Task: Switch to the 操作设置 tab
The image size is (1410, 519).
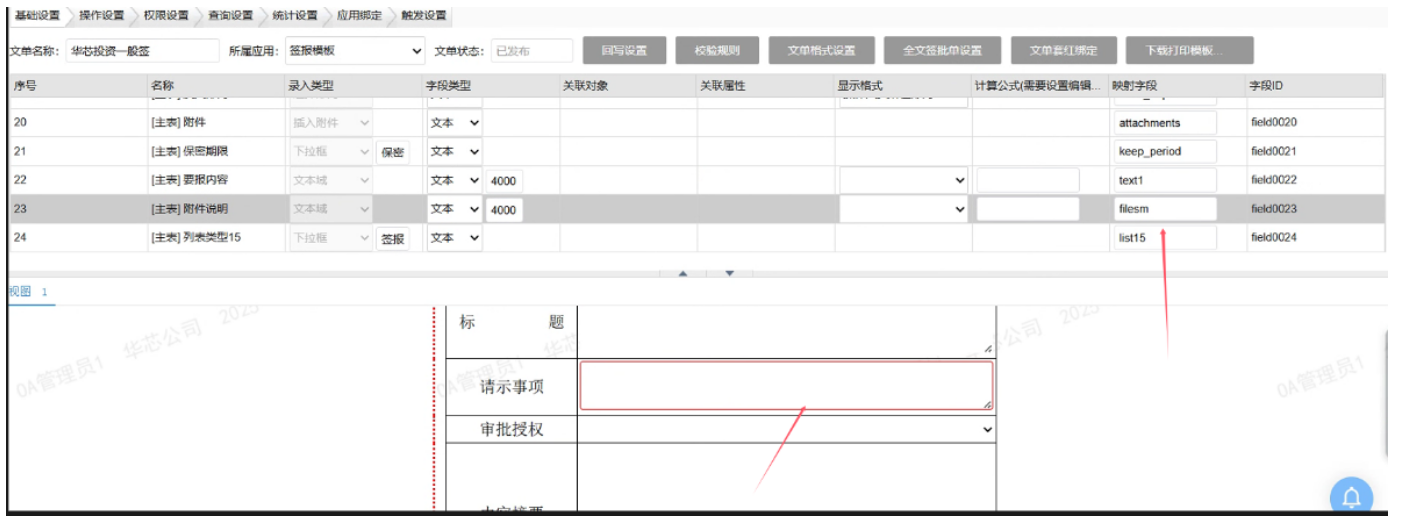Action: click(102, 16)
